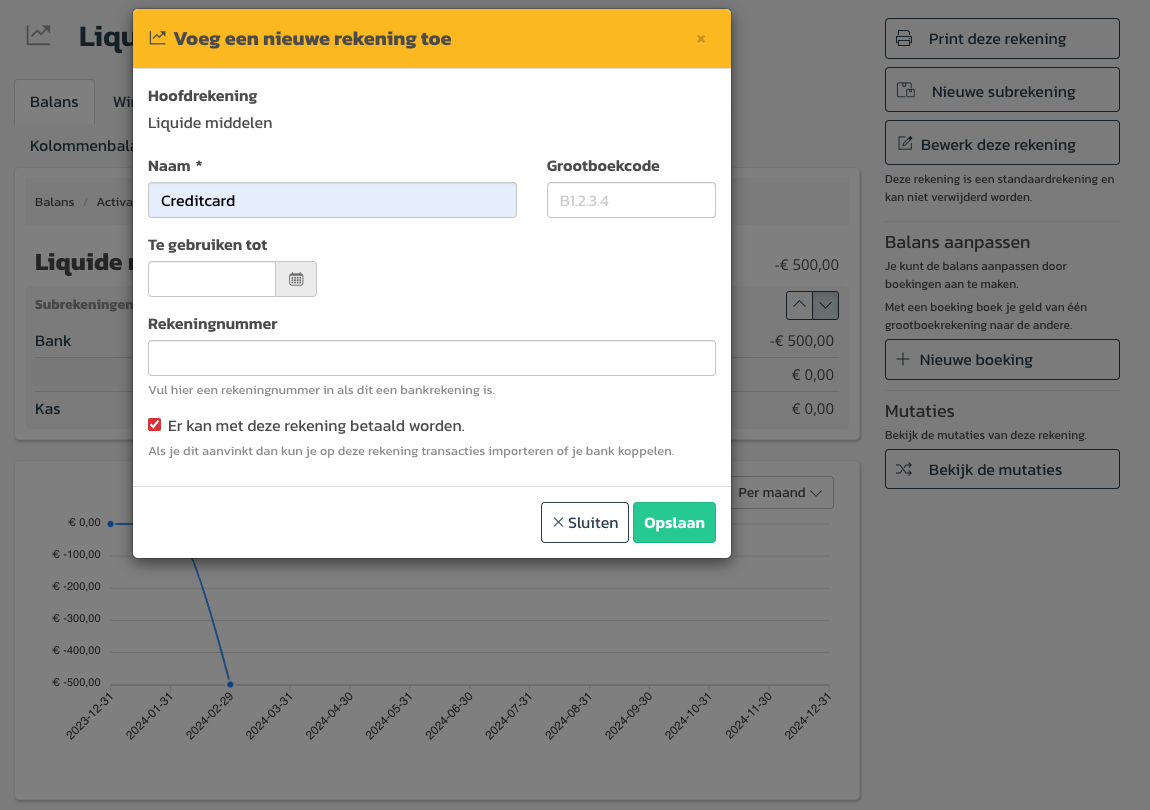Image resolution: width=1150 pixels, height=810 pixels.
Task: Uncheck 'Er kan met deze rekening betaald worden'
Action: [x=155, y=425]
